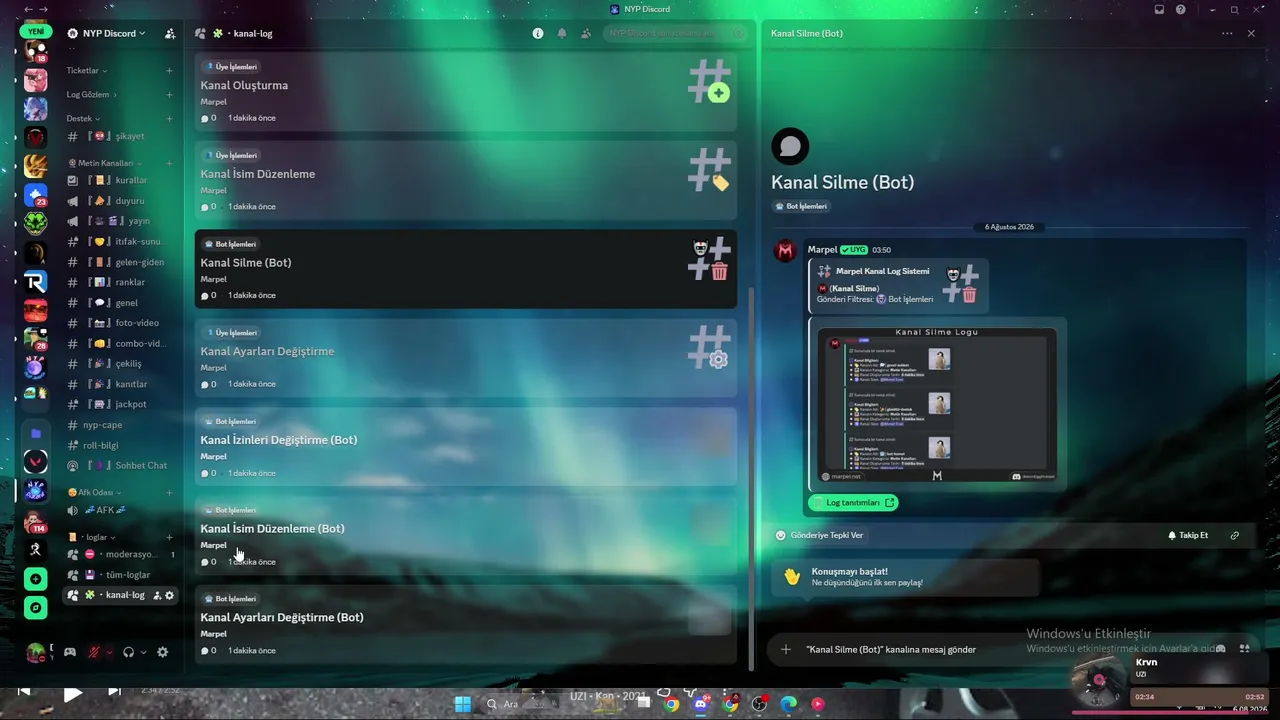Screen dimensions: 1280x720
Task: Open the Kanal Silme Logu image thumbnail
Action: click(937, 404)
